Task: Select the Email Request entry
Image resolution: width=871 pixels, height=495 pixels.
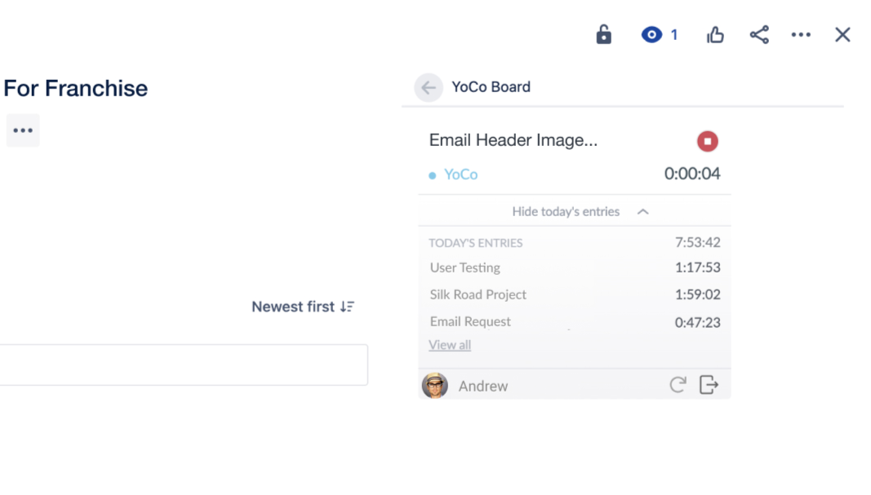Action: (470, 322)
